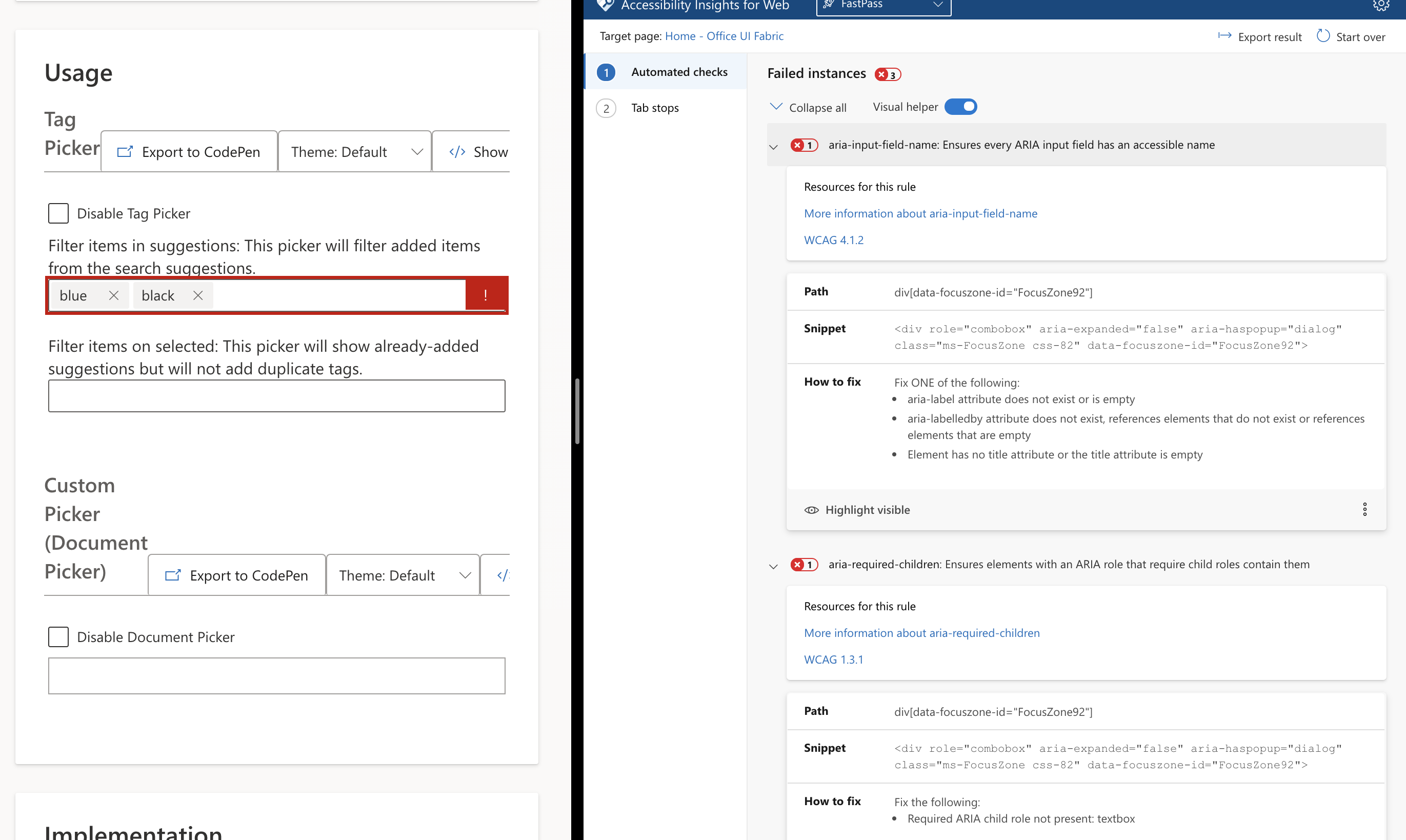Click the red exclamation failure indicator
This screenshot has height=840, width=1406.
tap(485, 295)
